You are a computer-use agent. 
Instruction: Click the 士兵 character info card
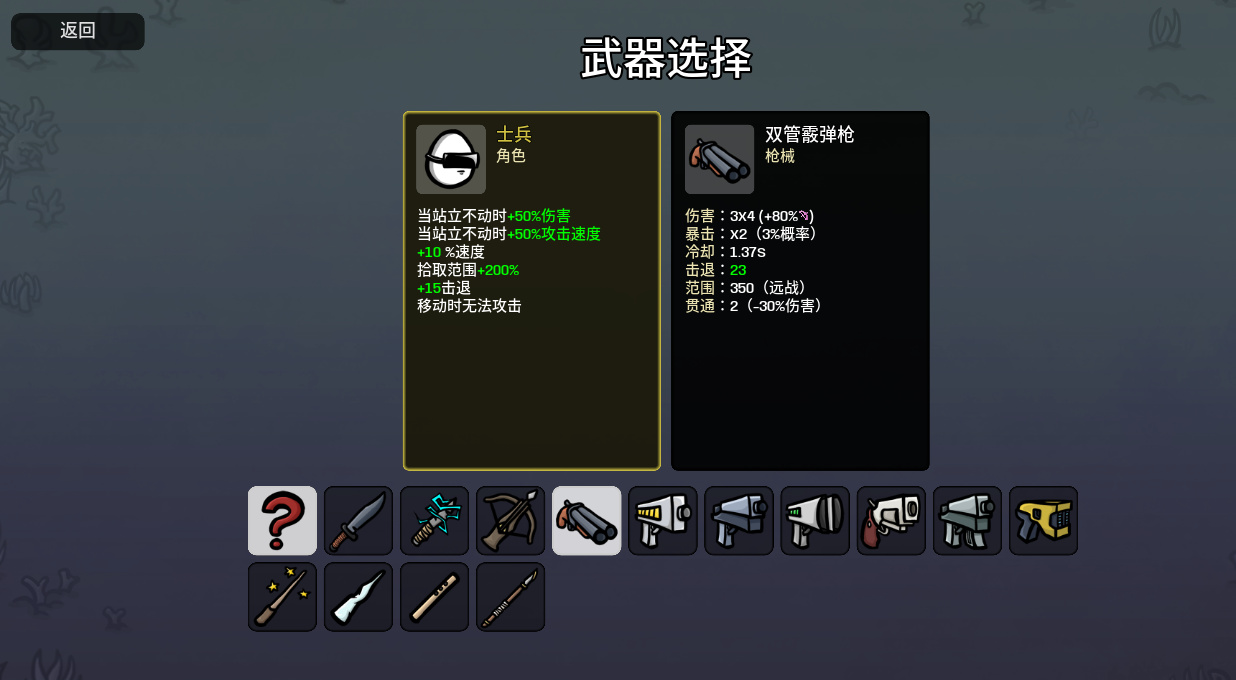pyautogui.click(x=532, y=291)
